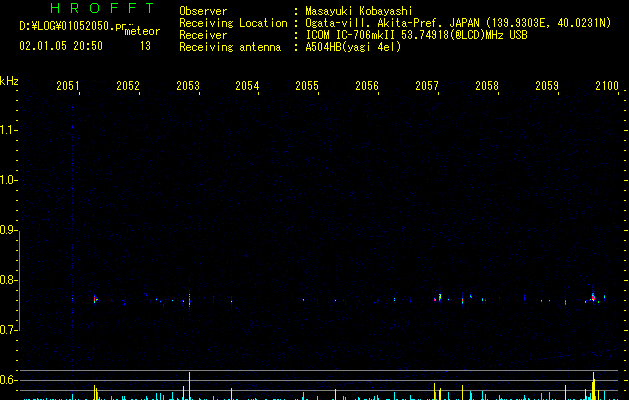Click the Receiver label
The image size is (629, 400).
pyautogui.click(x=203, y=35)
